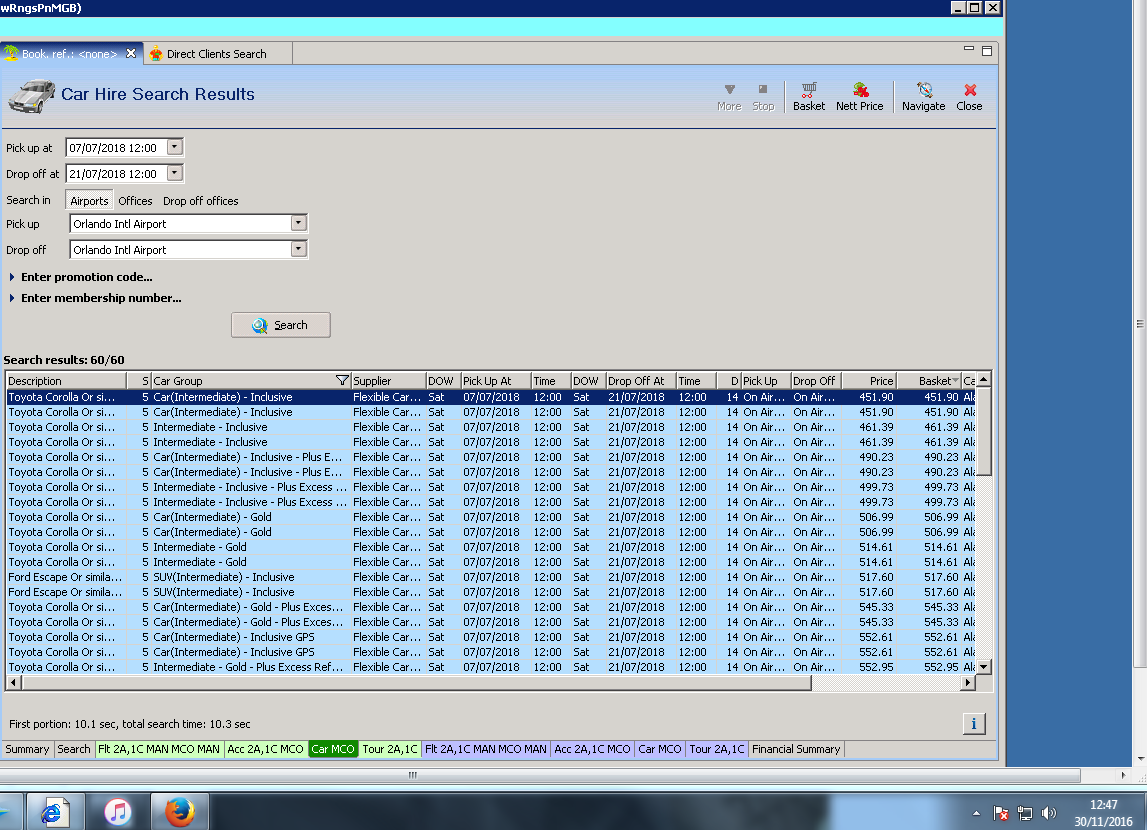Close the Book. ref. tab
Screen dimensions: 1147x830
tap(131, 53)
